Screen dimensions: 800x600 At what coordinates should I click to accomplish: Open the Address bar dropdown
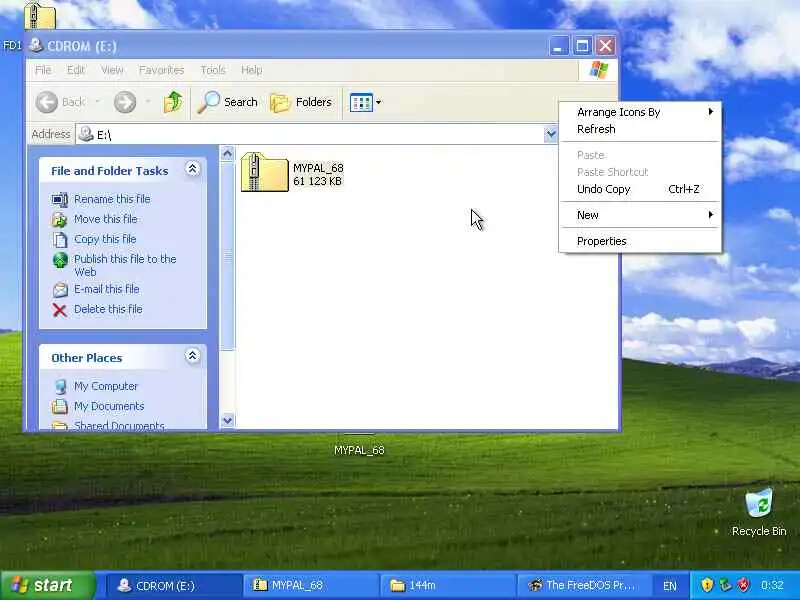[x=551, y=134]
